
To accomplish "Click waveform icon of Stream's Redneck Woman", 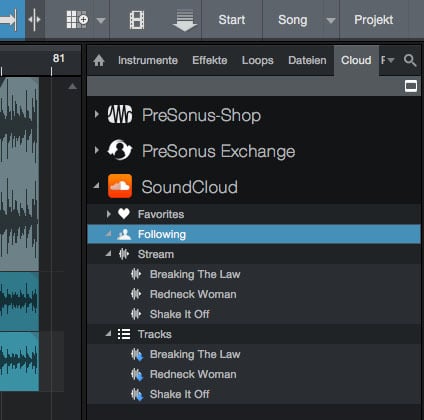I will pyautogui.click(x=136, y=294).
